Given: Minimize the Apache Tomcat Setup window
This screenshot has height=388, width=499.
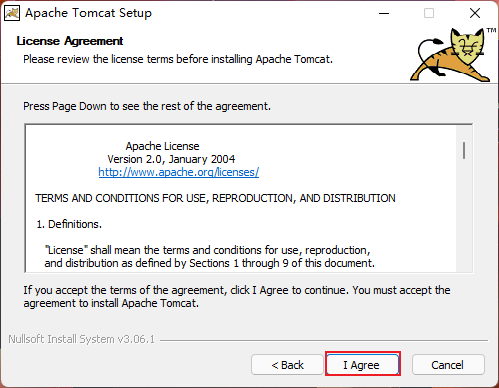Looking at the screenshot, I should click(x=384, y=13).
